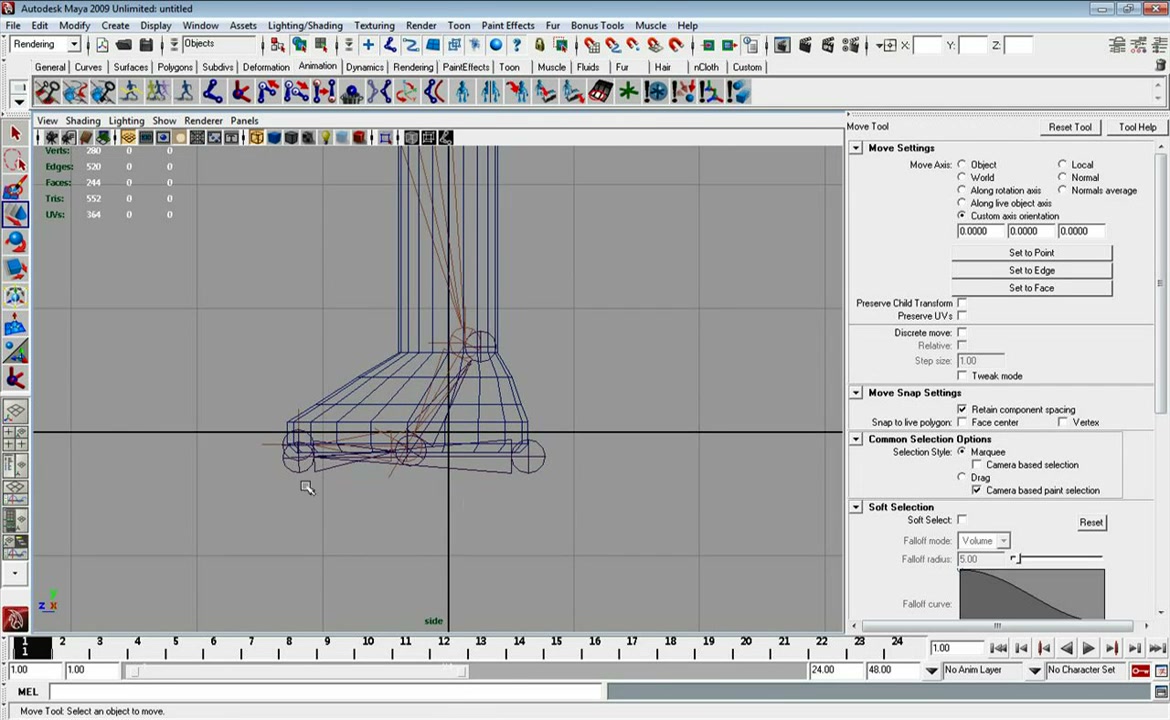Select the Object move axis option

click(962, 164)
